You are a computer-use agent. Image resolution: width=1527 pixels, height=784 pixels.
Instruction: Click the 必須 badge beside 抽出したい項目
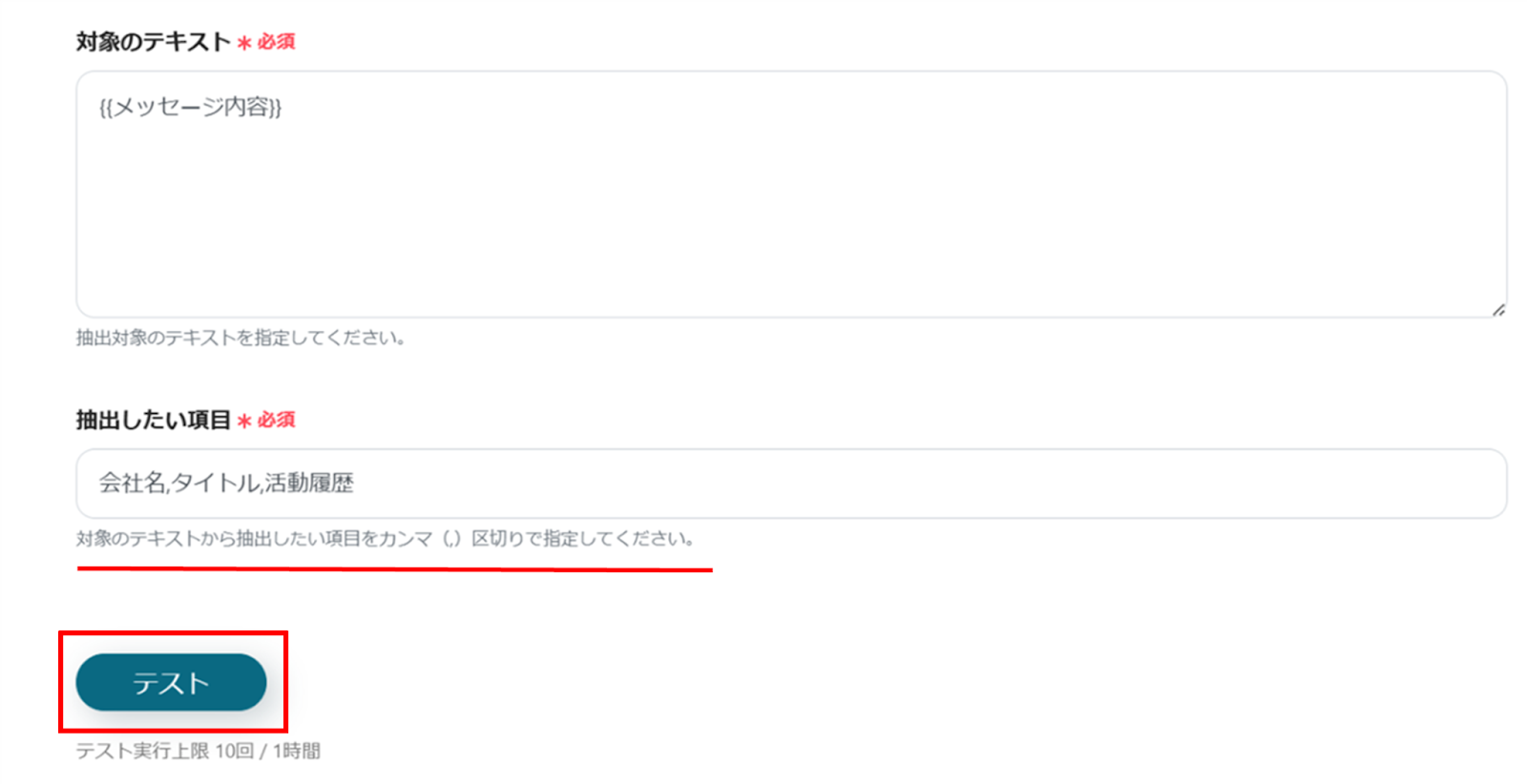(x=276, y=420)
